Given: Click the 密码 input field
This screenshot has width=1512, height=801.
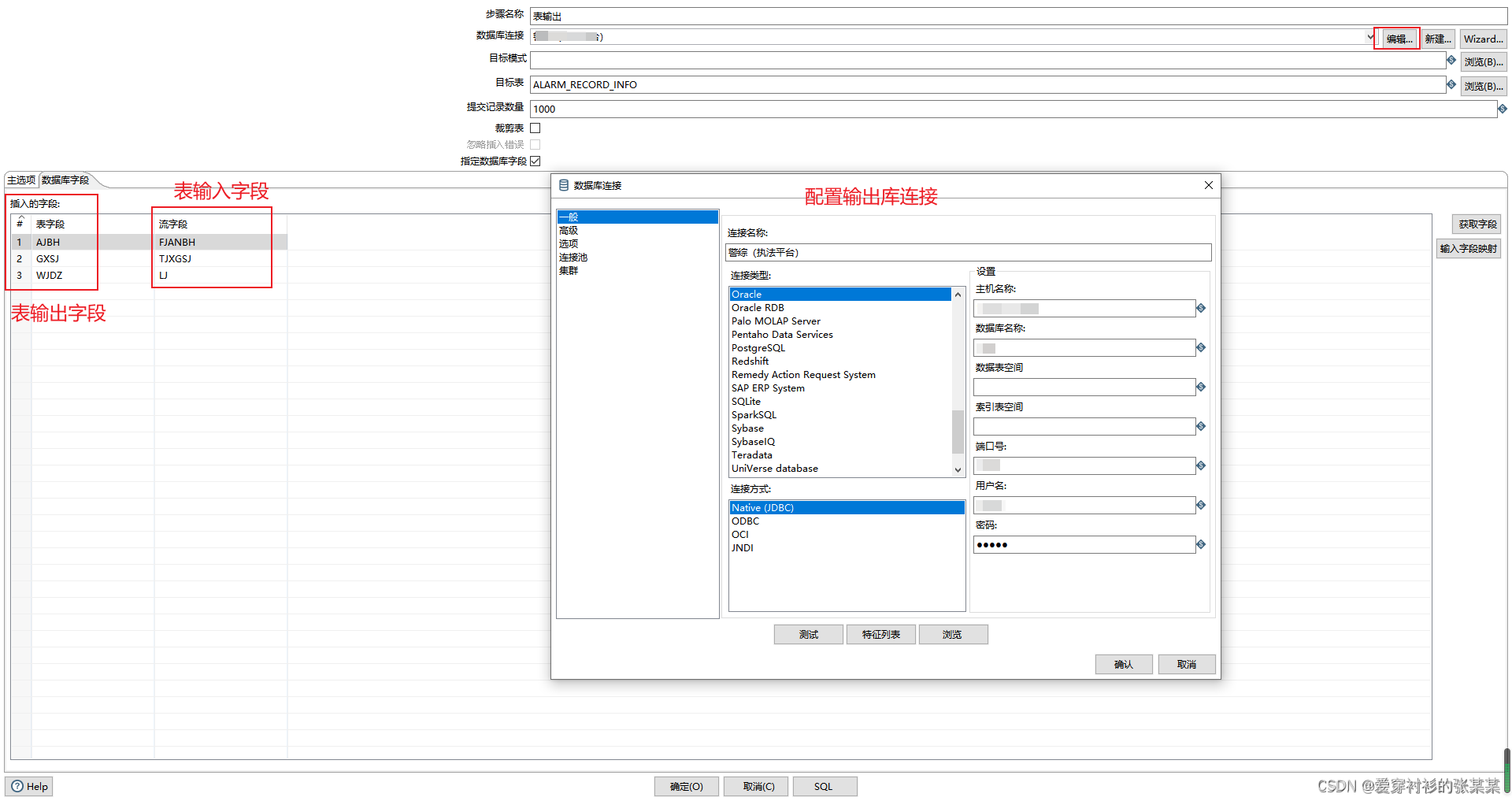Looking at the screenshot, I should tap(1084, 544).
